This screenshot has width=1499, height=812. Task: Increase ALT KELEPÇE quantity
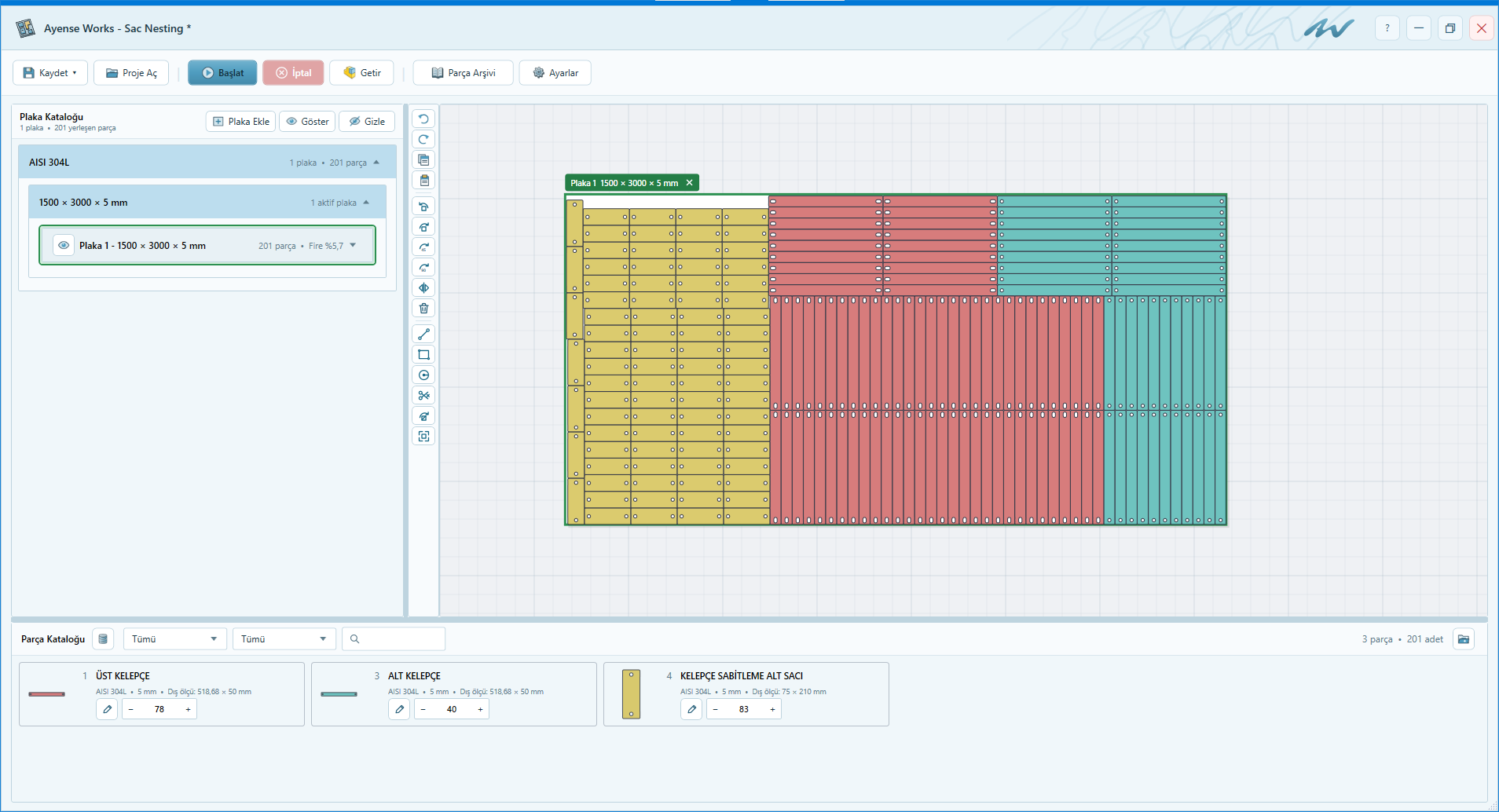(480, 709)
